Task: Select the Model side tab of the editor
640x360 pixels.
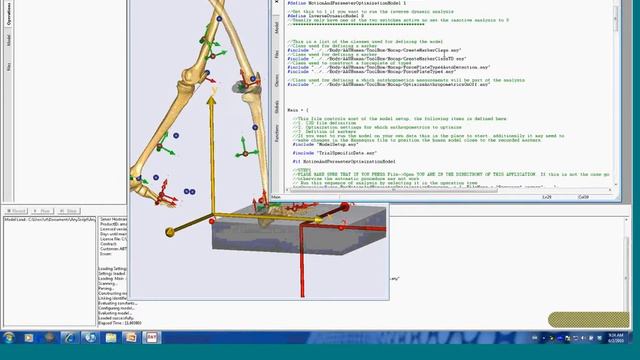Action: point(276,27)
